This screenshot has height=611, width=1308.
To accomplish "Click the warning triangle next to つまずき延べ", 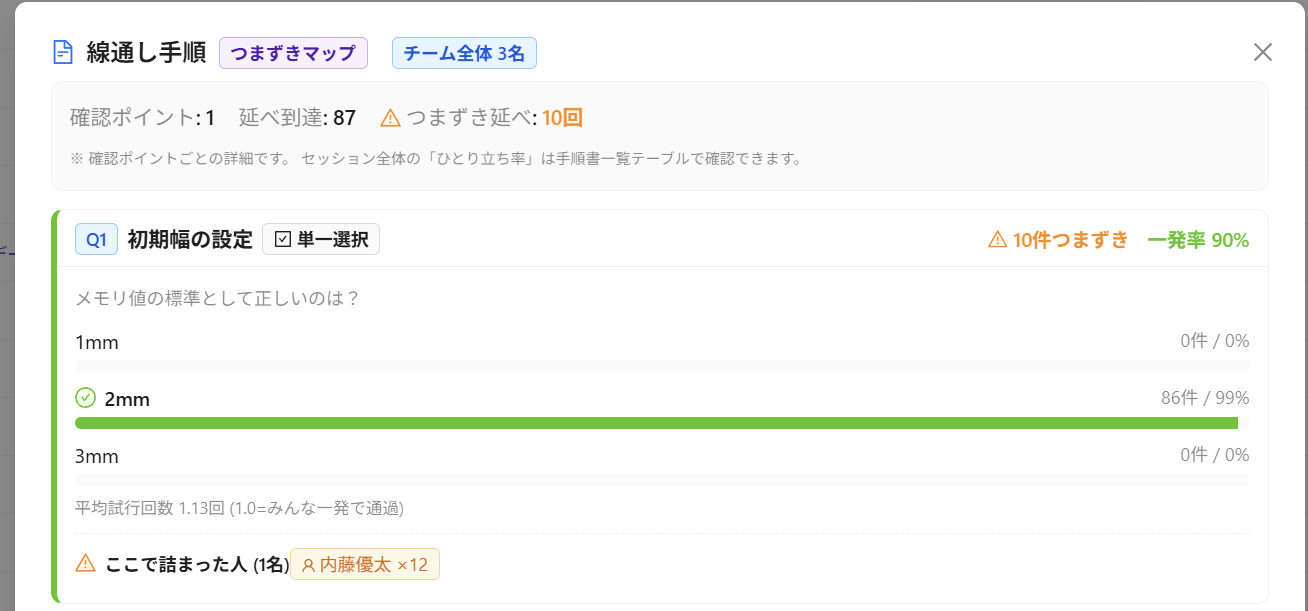I will coord(391,118).
